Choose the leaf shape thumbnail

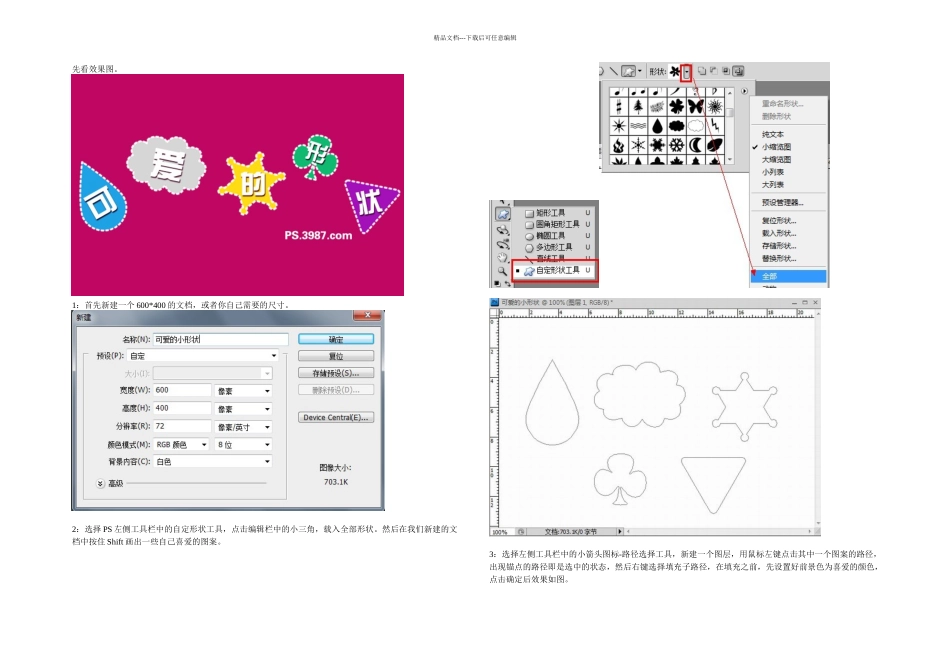coord(715,145)
